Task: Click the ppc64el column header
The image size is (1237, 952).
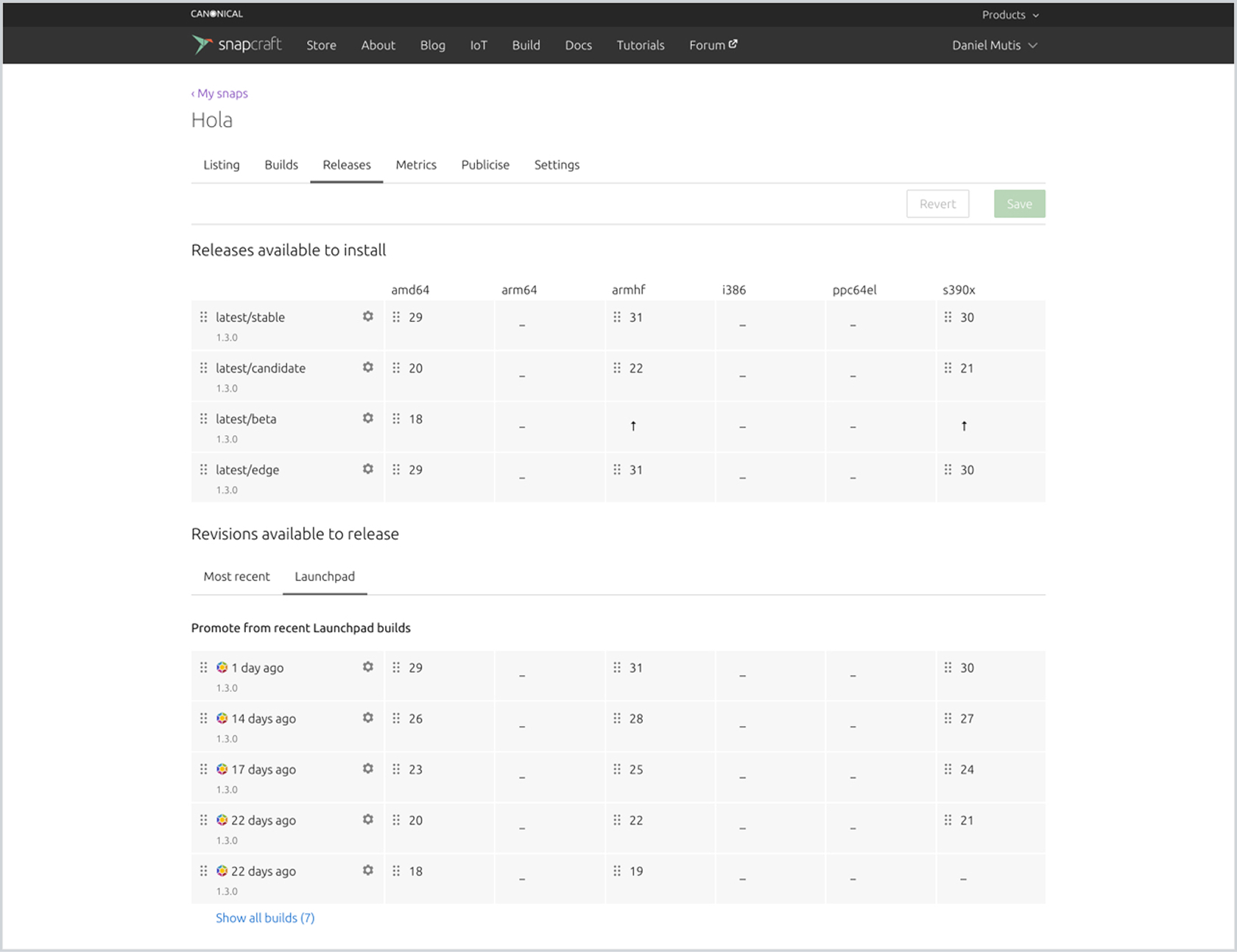Action: [x=854, y=289]
